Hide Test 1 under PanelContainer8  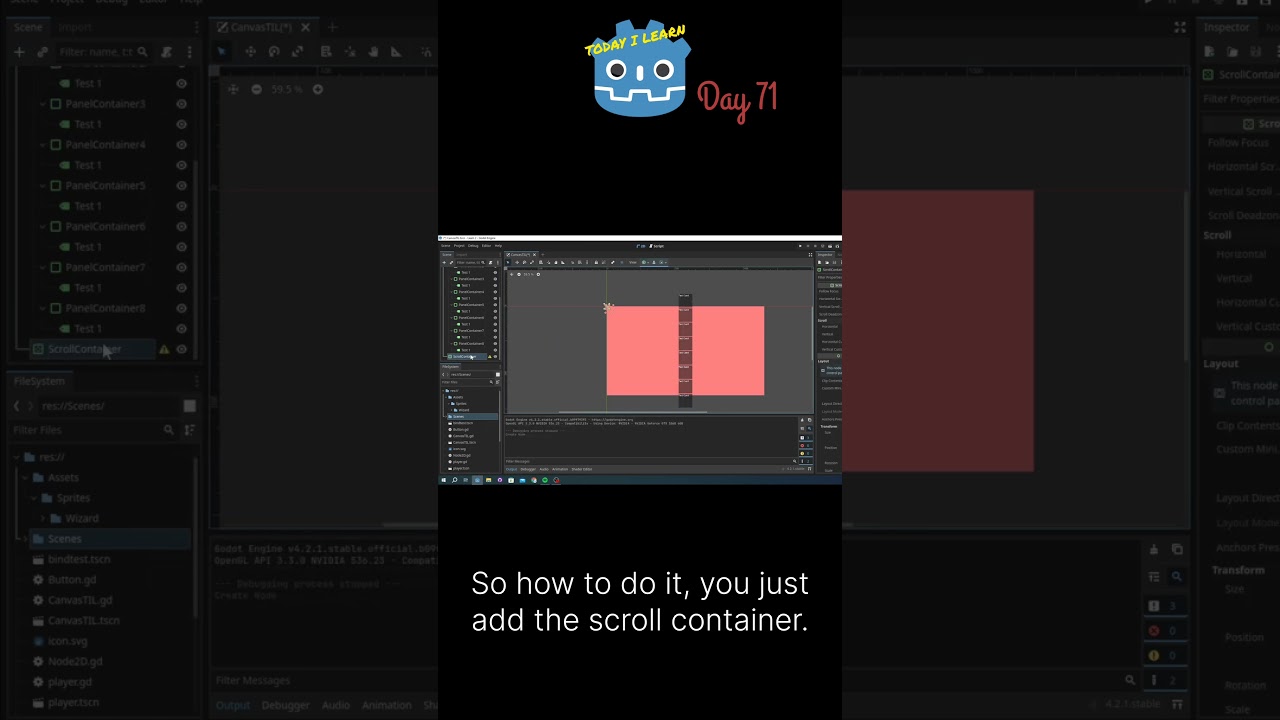[x=181, y=329]
